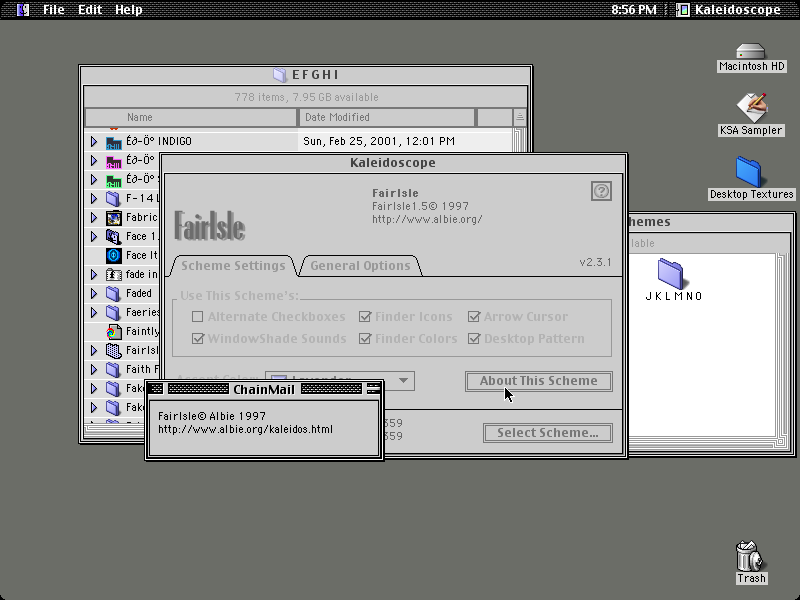The image size is (800, 600).
Task: Switch to the General Options tab
Action: point(360,266)
